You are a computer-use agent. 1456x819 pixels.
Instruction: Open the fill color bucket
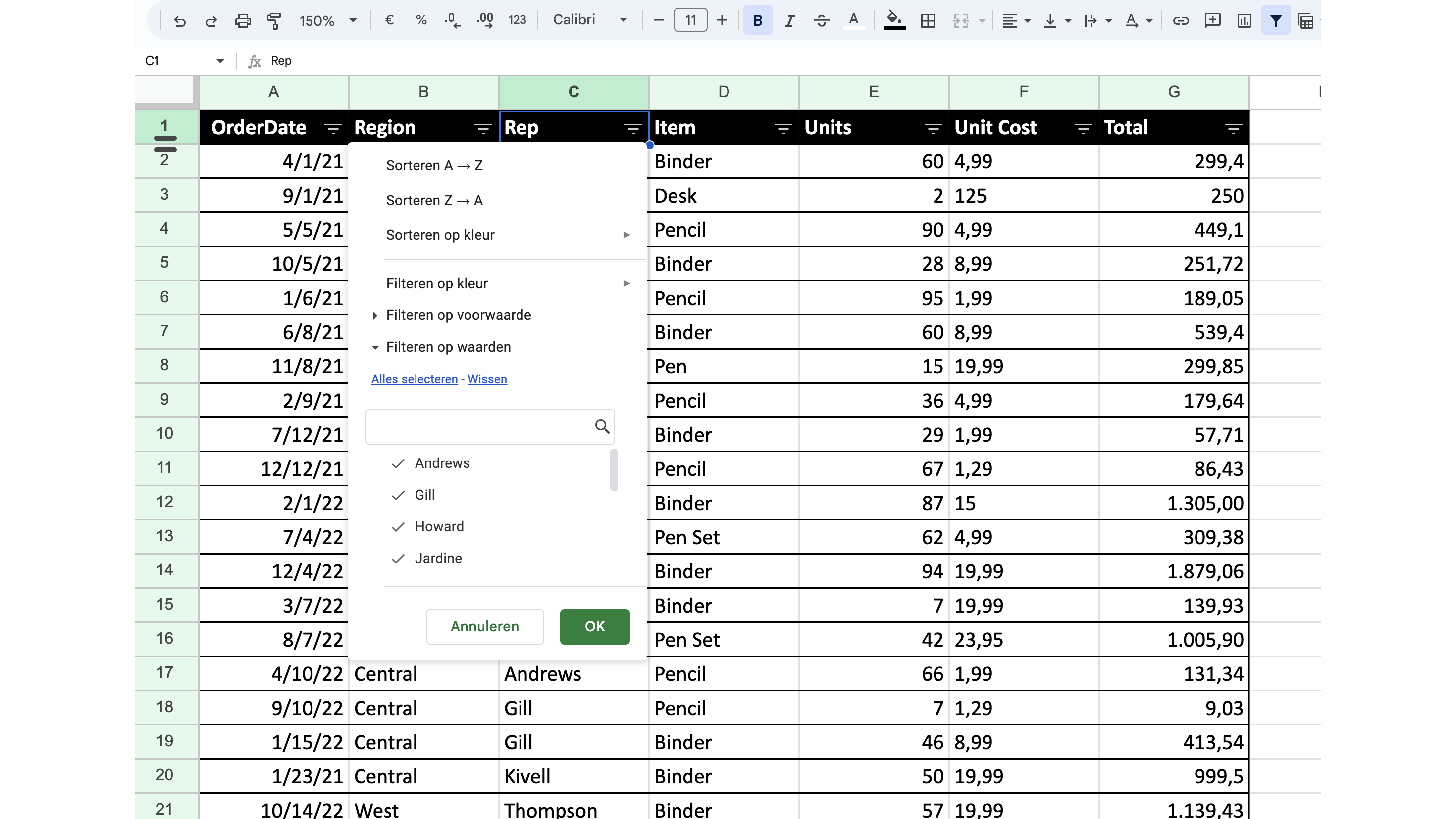pos(894,20)
